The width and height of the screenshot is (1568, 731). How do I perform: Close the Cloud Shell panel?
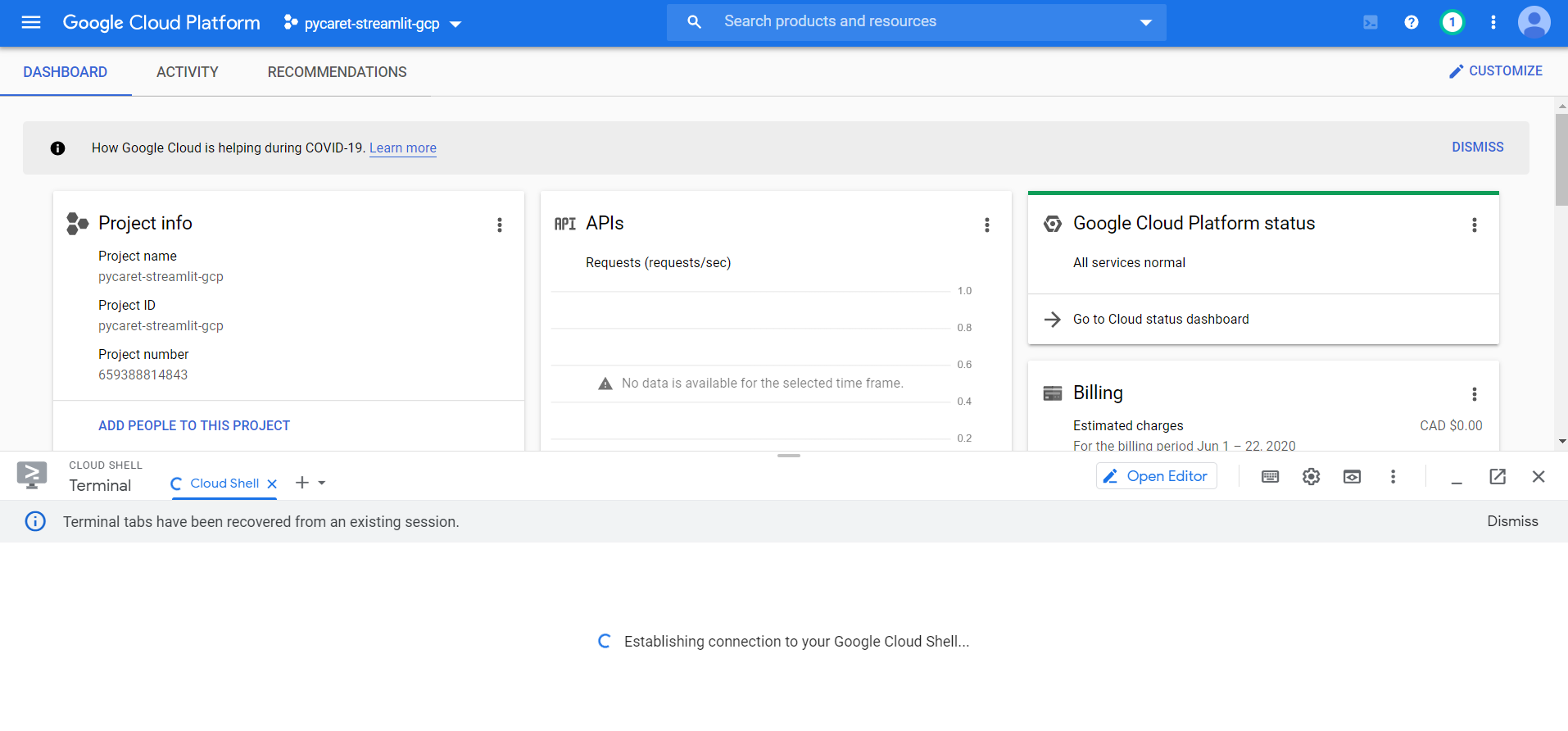tap(1539, 476)
